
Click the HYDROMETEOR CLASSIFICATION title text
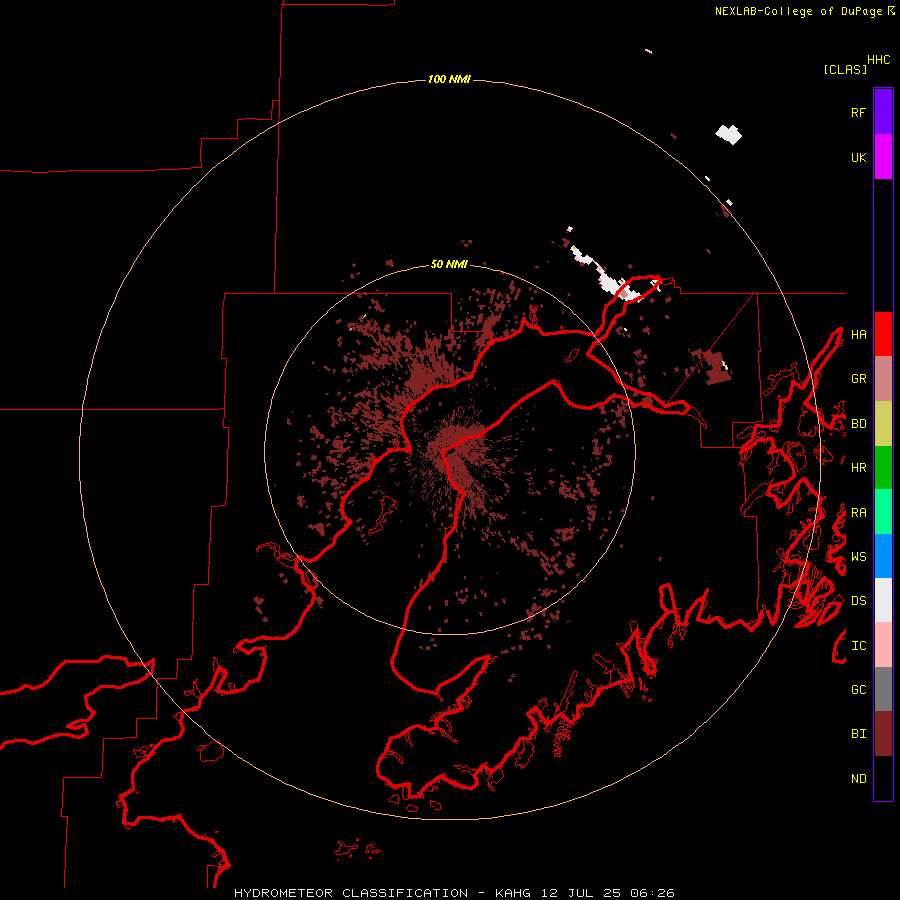pyautogui.click(x=351, y=893)
